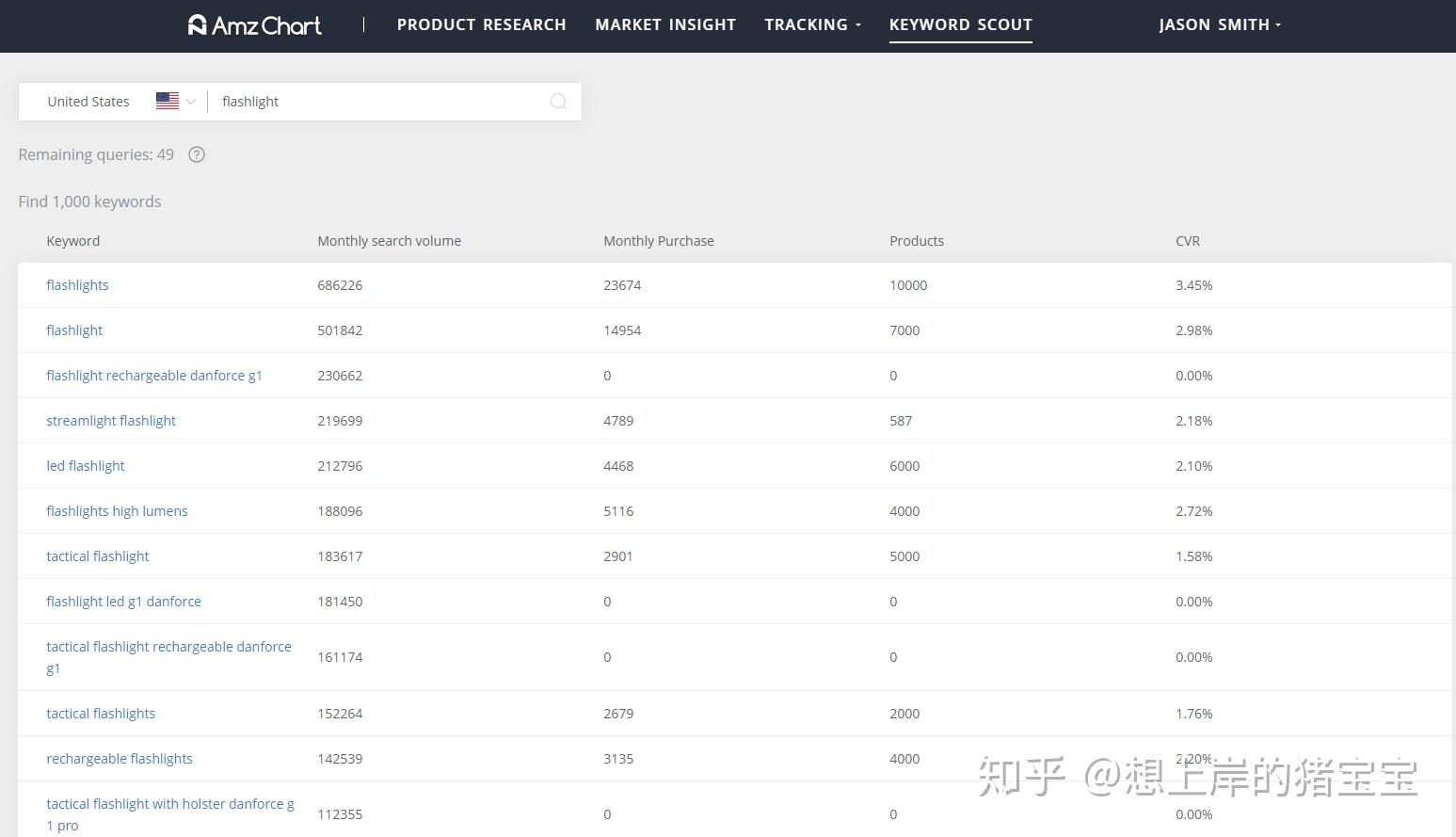Click search volume value 181450
Screen dimensions: 1456x837
(x=340, y=602)
